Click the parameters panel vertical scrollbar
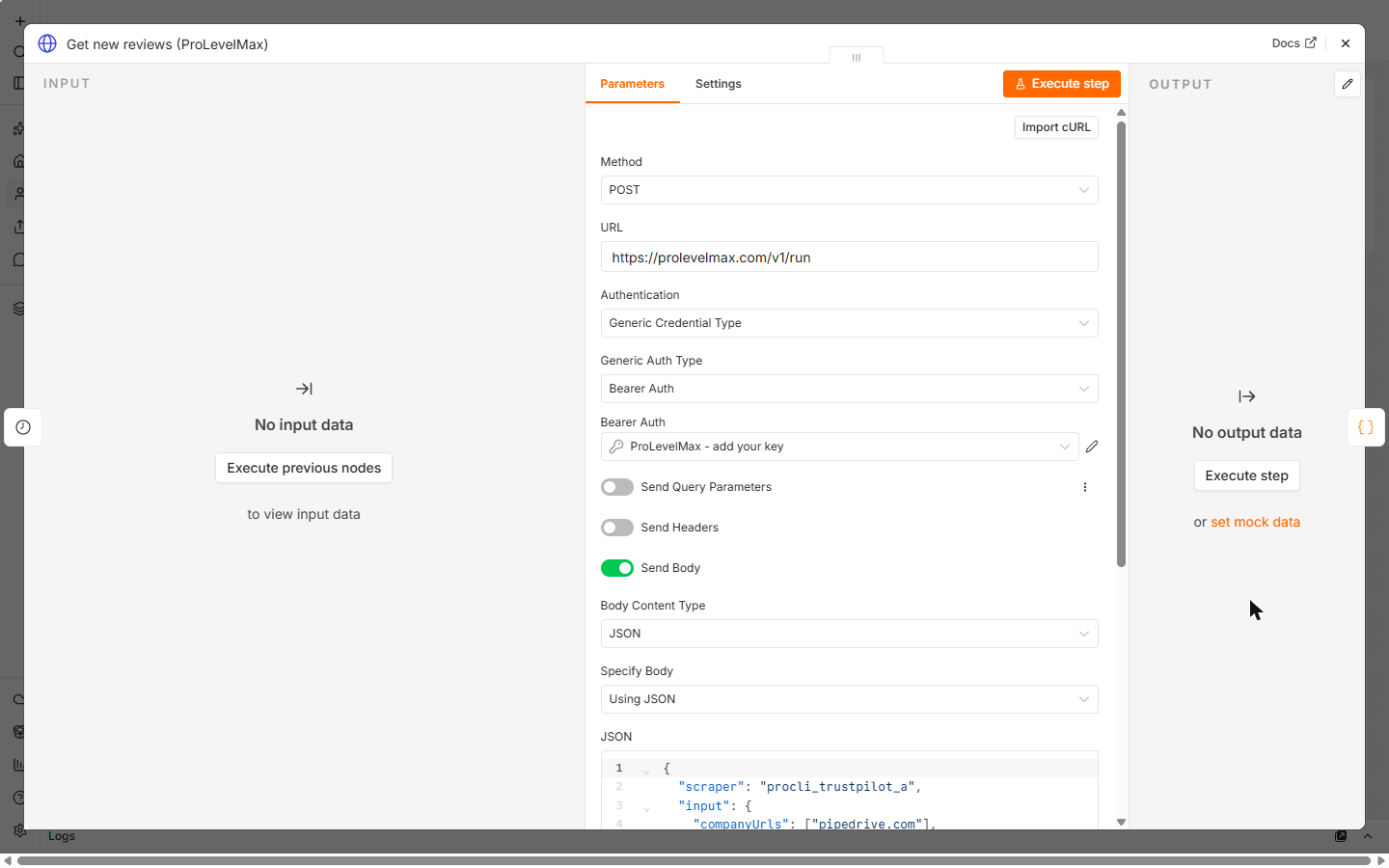The width and height of the screenshot is (1389, 868). click(x=1121, y=344)
